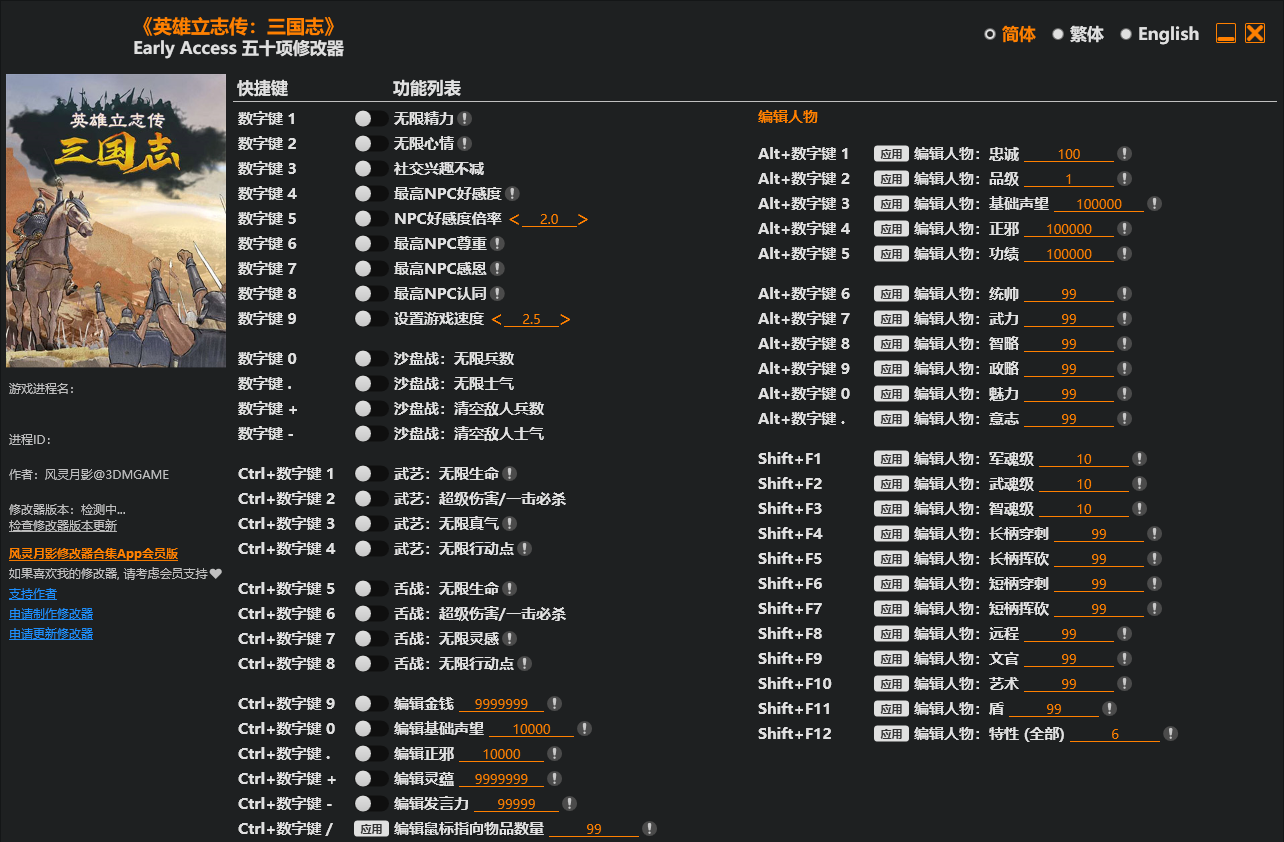This screenshot has height=842, width=1284.
Task: Click the info icon next to 无限精力
Action: 465,119
